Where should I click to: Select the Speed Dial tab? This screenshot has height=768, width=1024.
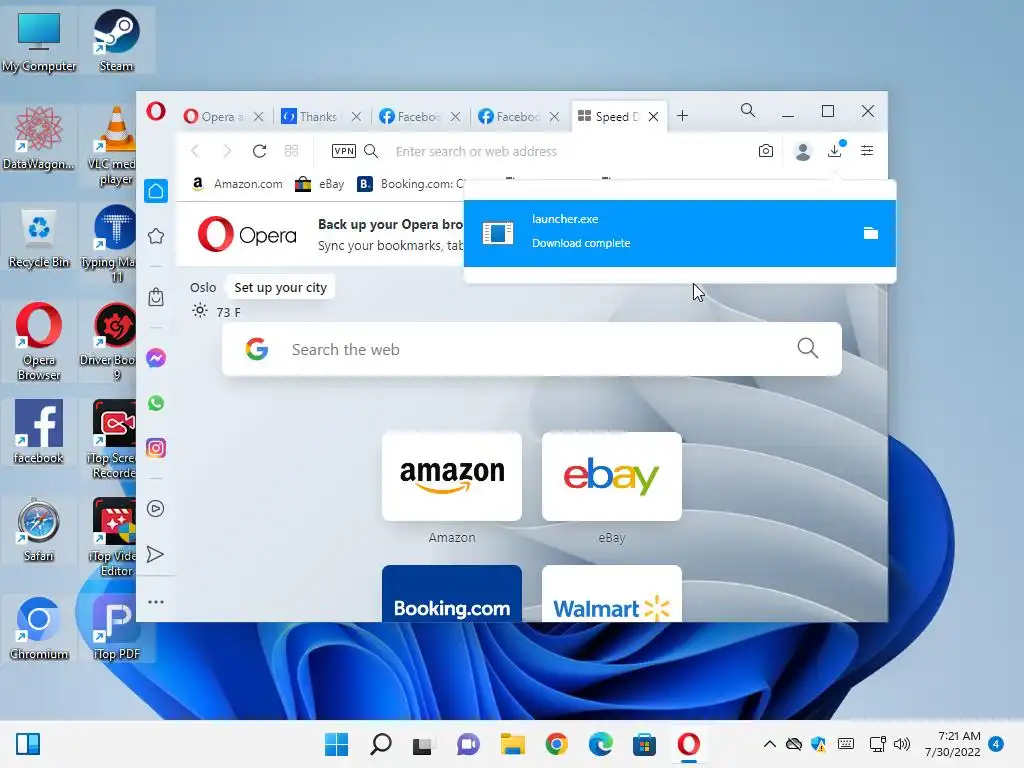click(609, 116)
